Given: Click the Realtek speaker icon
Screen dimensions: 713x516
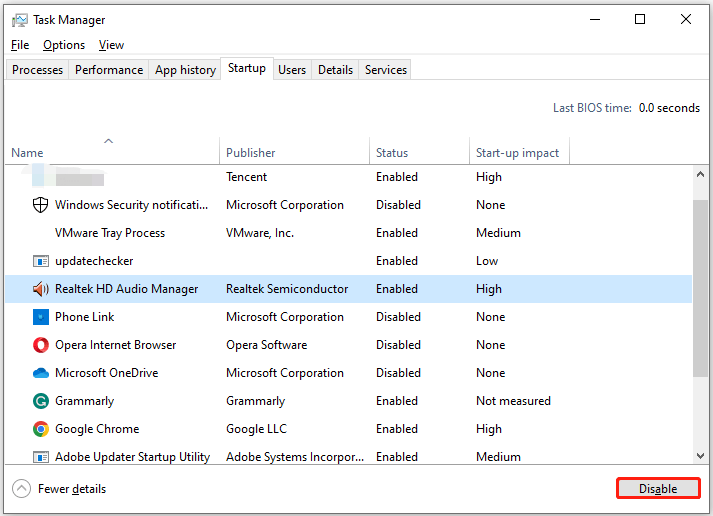Looking at the screenshot, I should point(40,289).
